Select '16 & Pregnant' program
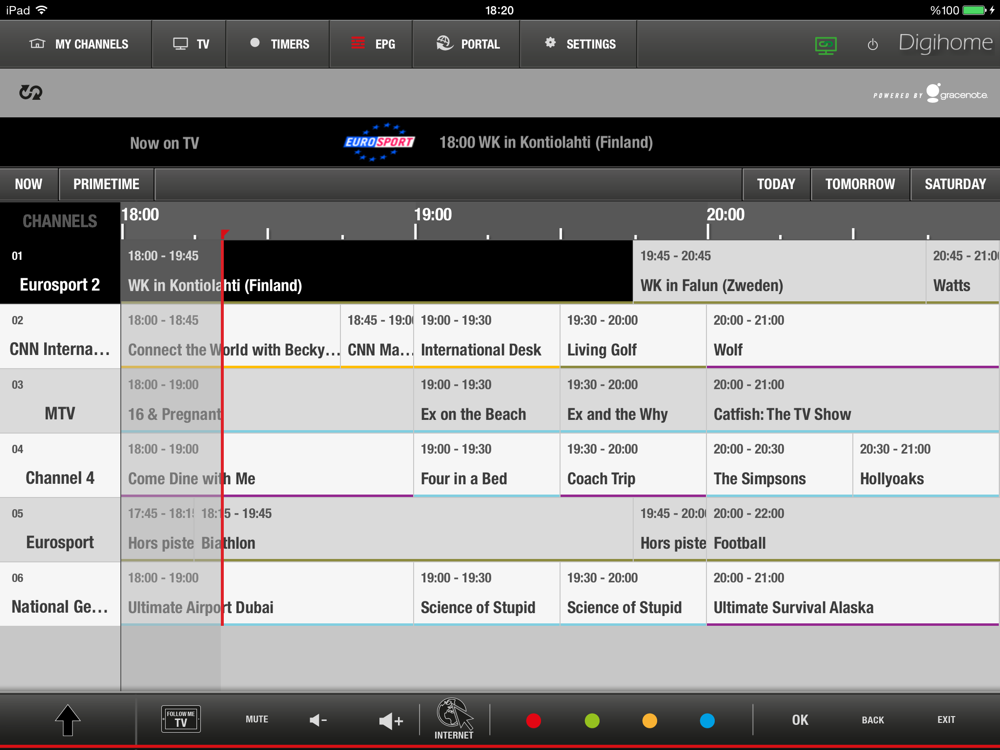The width and height of the screenshot is (1000, 750). [267, 401]
